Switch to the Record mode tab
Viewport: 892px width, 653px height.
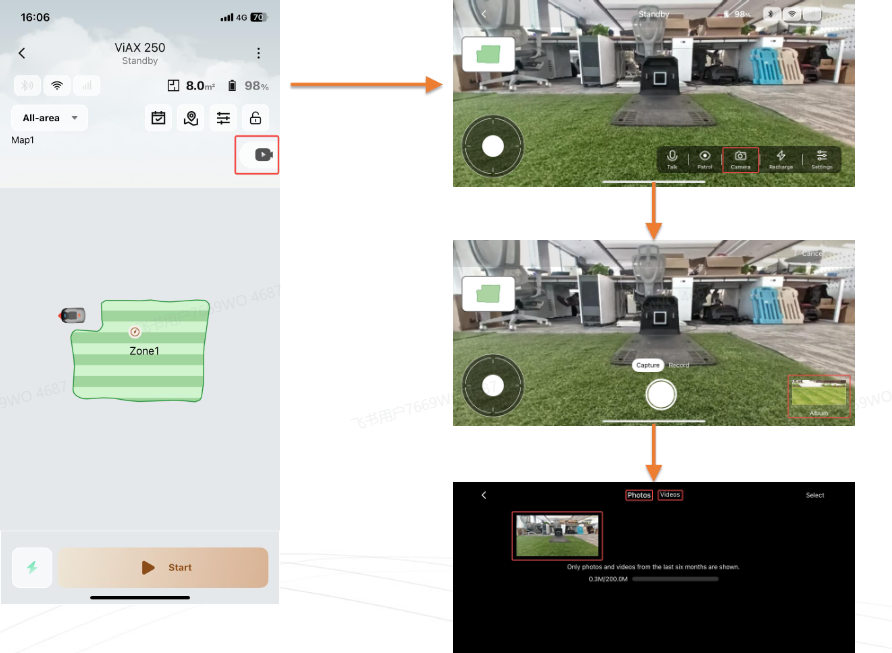[679, 365]
